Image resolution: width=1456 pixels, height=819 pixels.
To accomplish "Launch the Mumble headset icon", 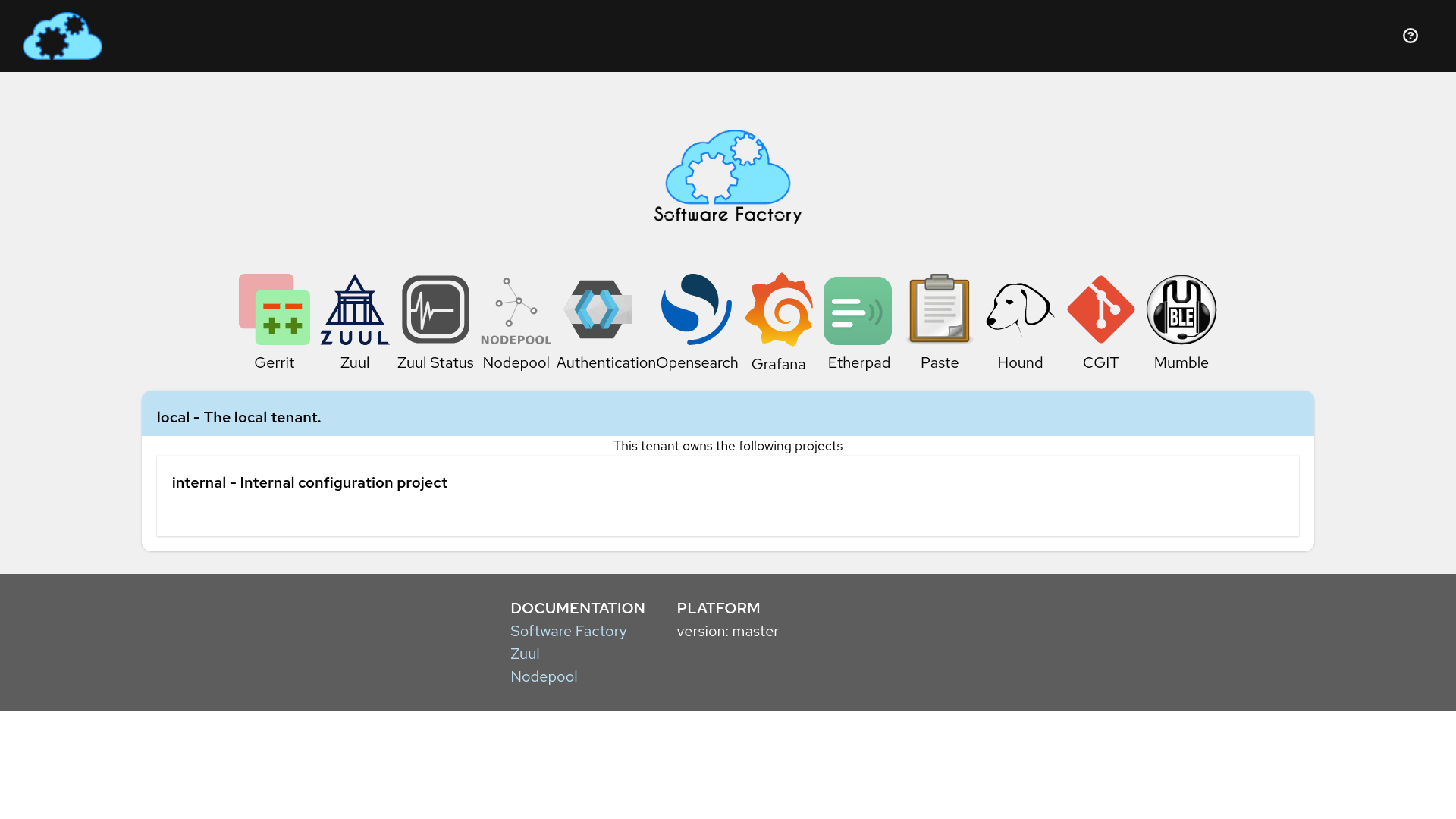I will pos(1181,309).
